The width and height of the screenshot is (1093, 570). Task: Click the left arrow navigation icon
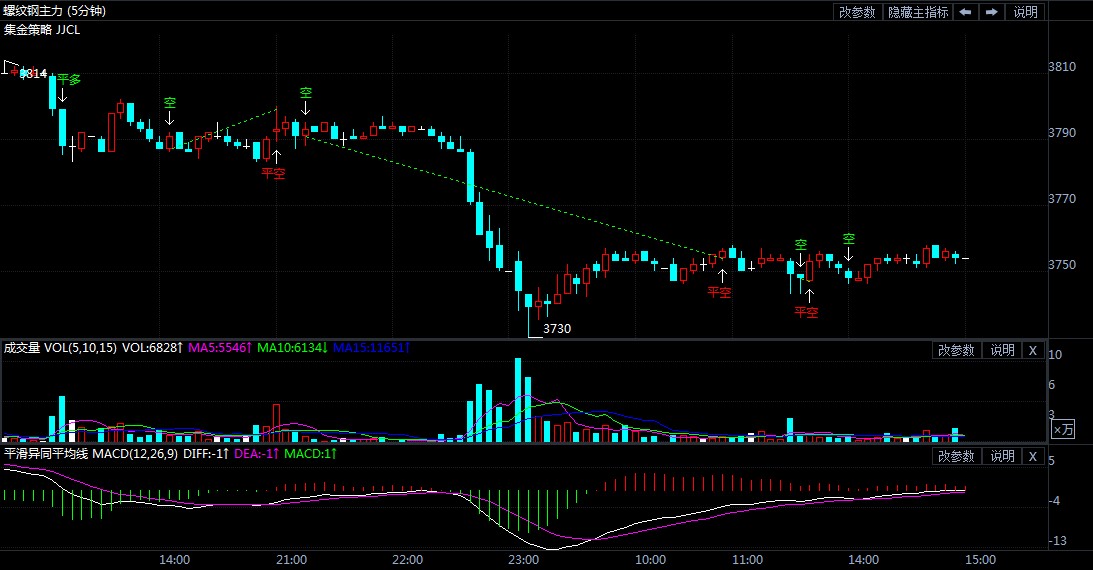[x=965, y=12]
